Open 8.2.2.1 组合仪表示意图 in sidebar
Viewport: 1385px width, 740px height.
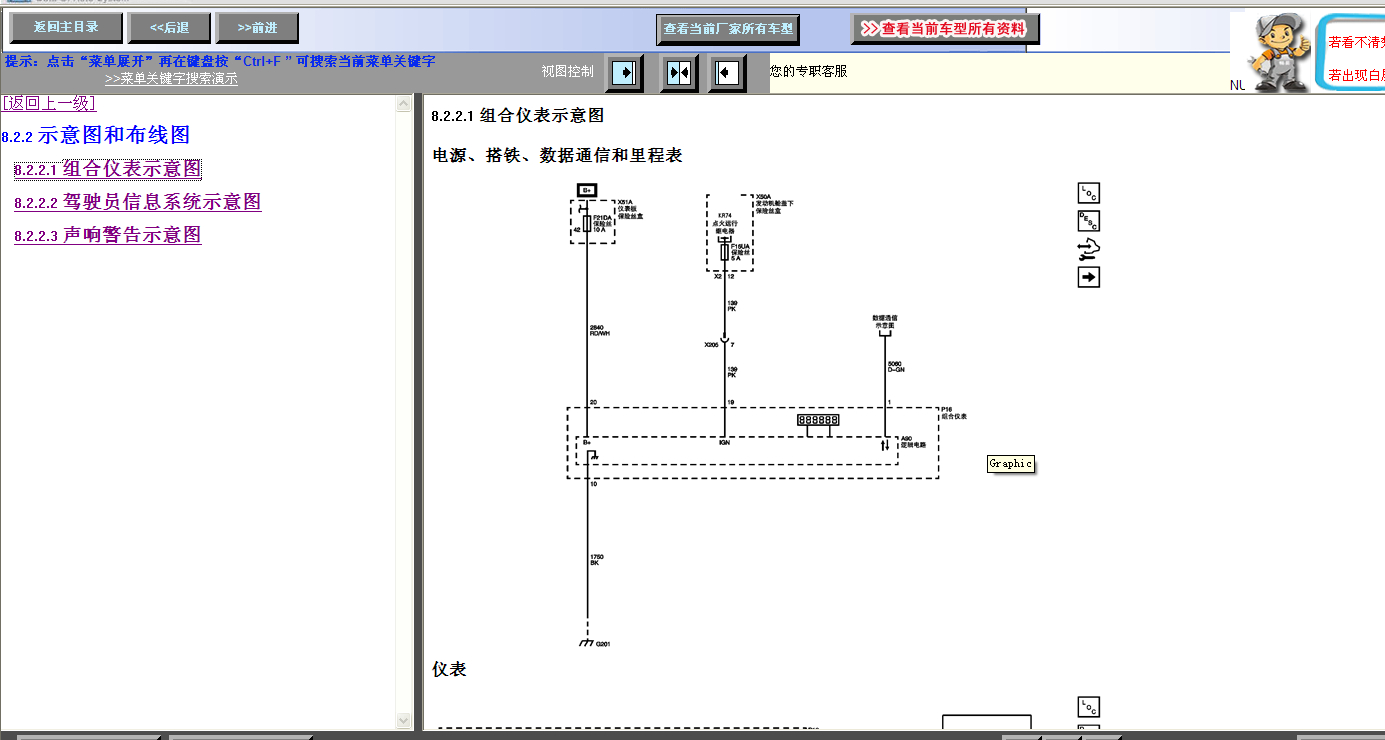(108, 169)
